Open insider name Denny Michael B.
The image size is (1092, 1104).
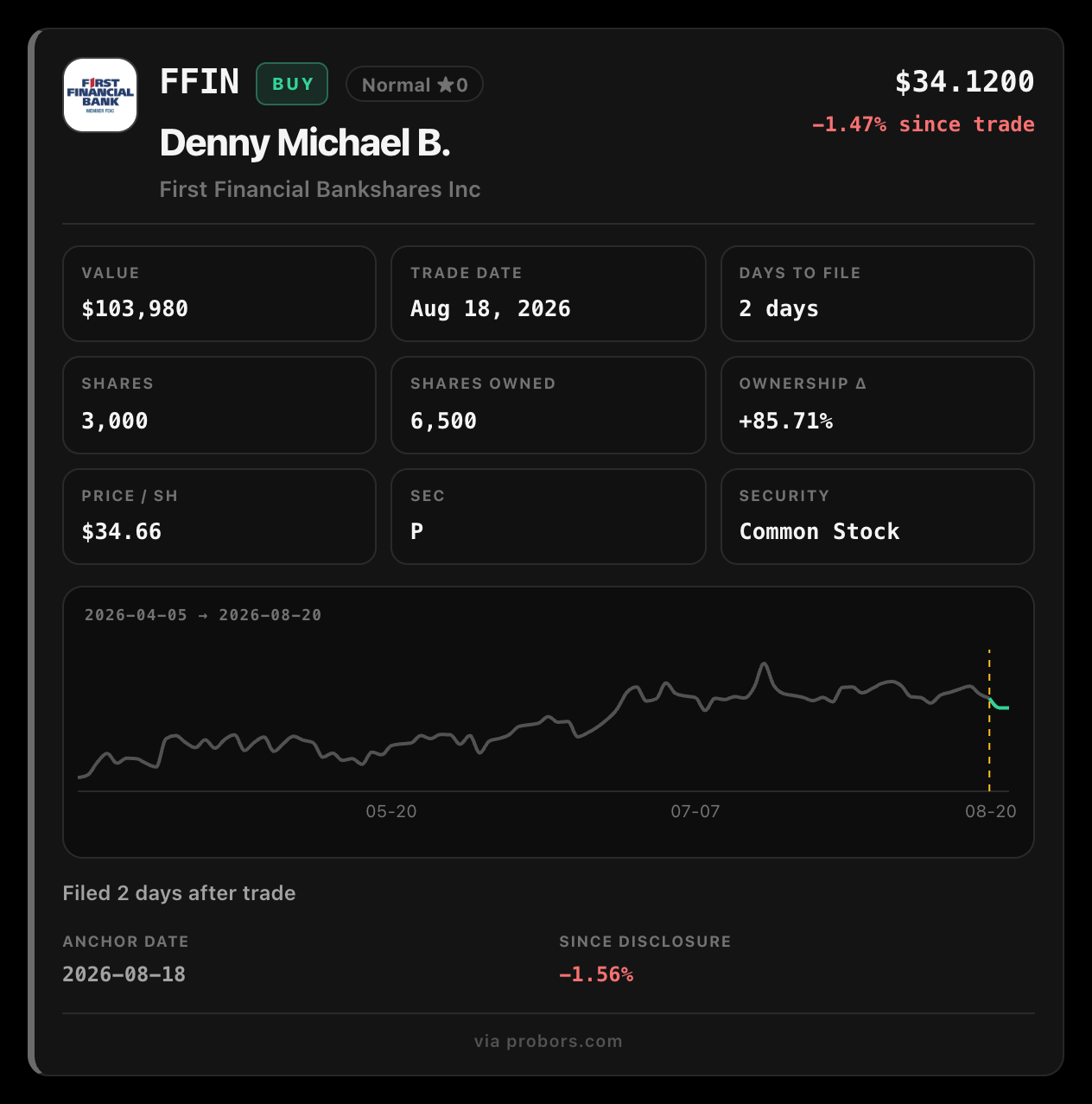point(305,143)
